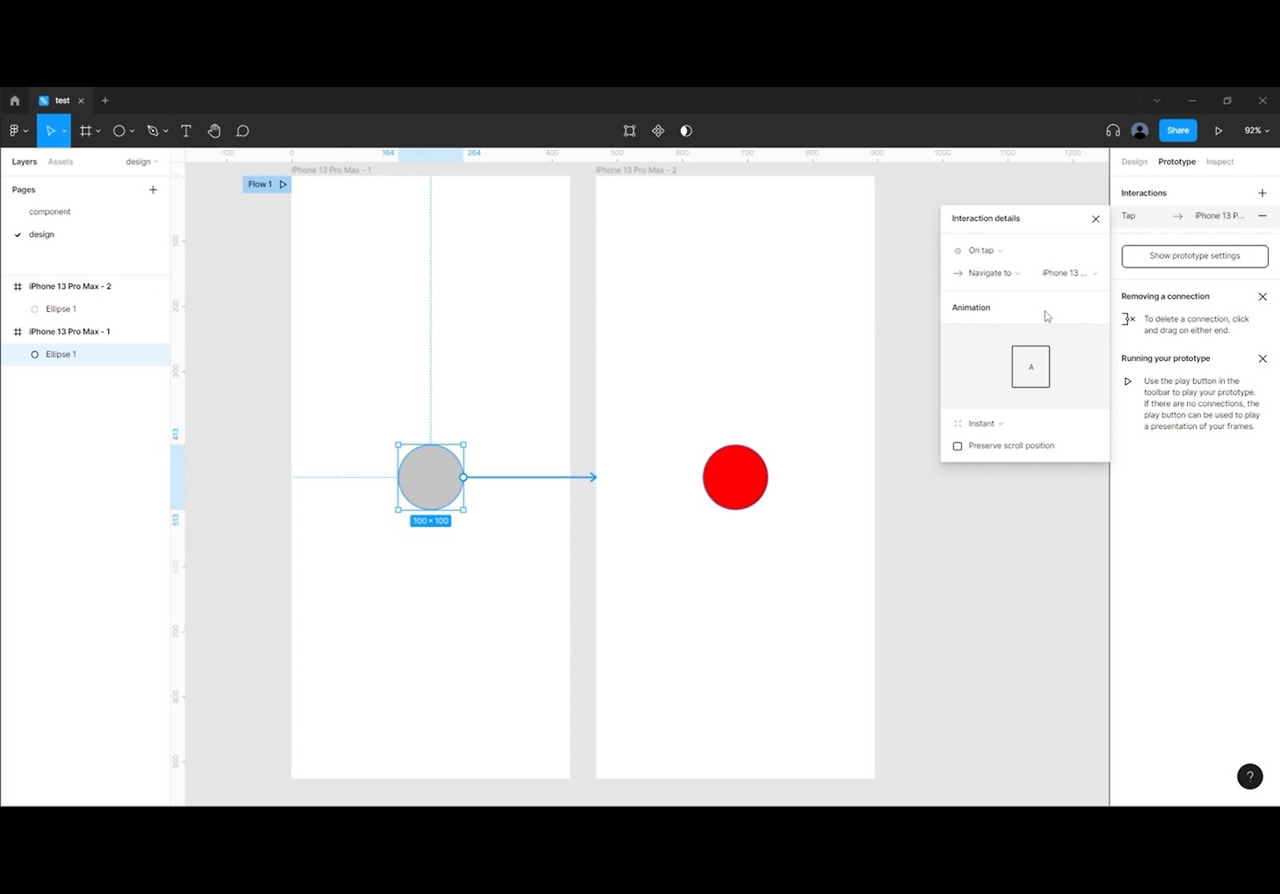Enable Preserve scroll position checkbox
Image resolution: width=1280 pixels, height=894 pixels.
[957, 446]
